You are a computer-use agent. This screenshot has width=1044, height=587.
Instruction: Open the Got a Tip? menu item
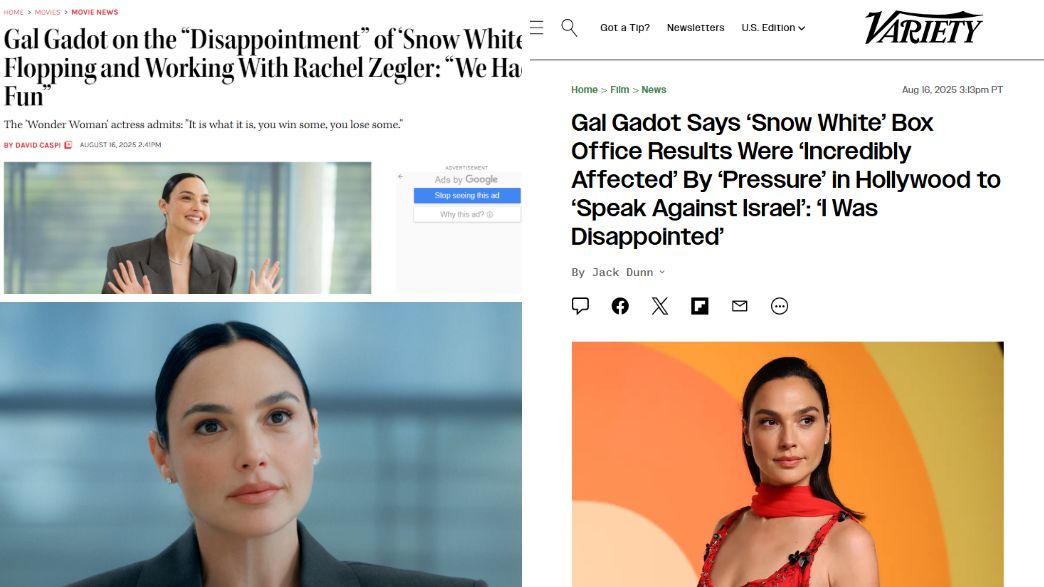(625, 27)
